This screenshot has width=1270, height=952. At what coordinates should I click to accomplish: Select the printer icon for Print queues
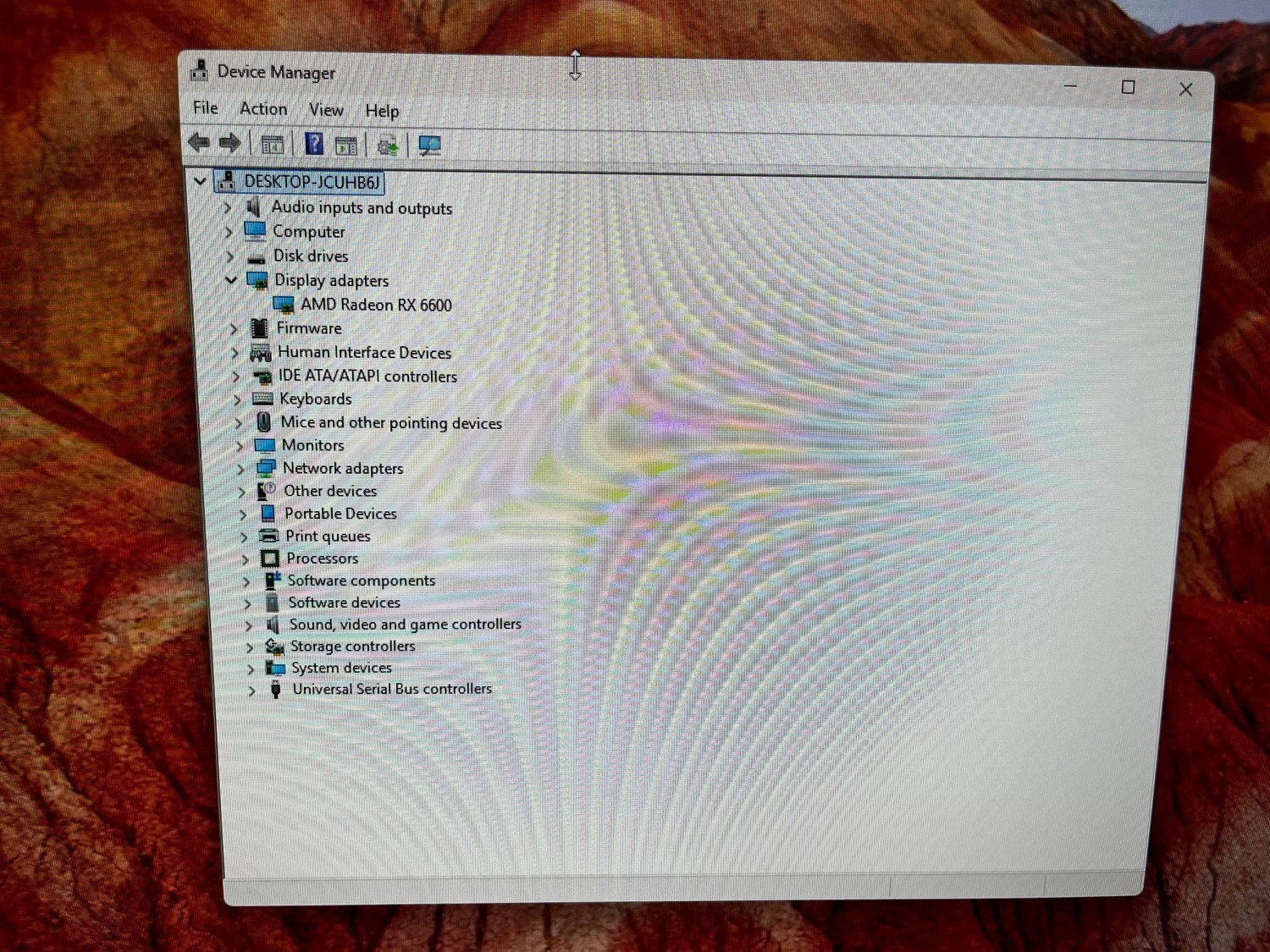pyautogui.click(x=269, y=536)
